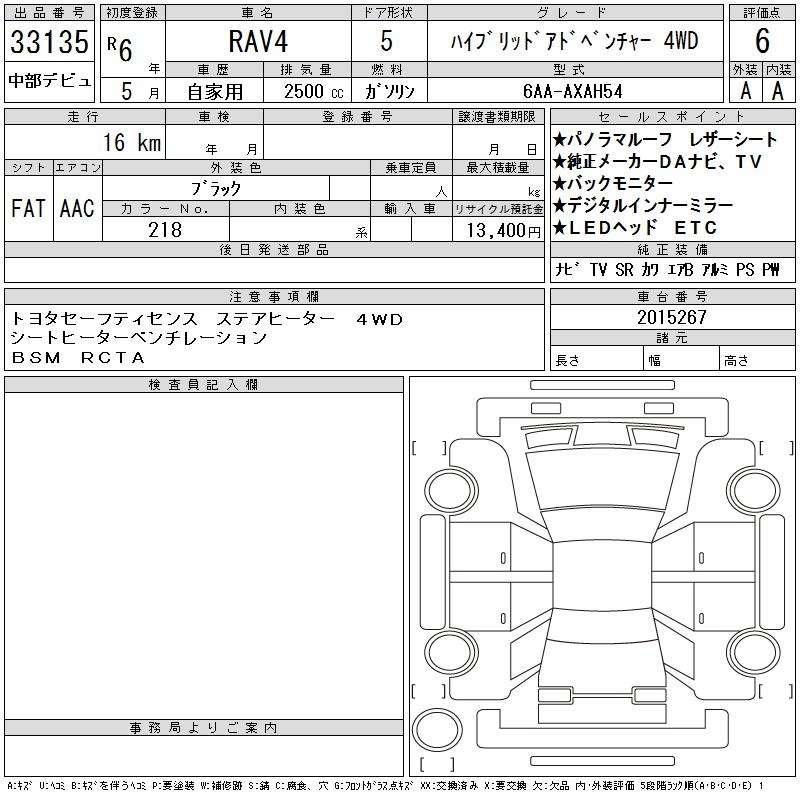Click the 車検 inspection date field
The image size is (800, 800).
[214, 142]
